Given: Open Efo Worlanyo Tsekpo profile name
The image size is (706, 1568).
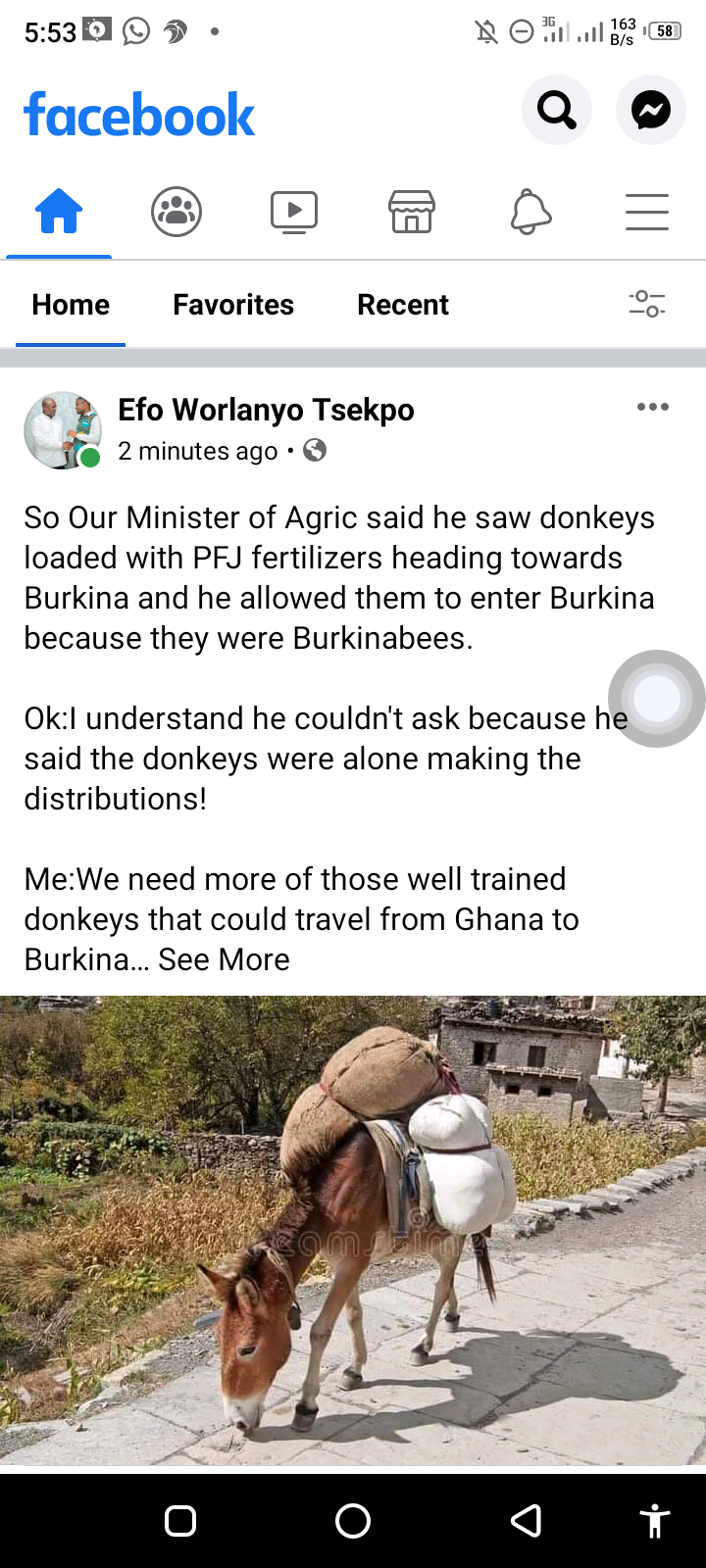Looking at the screenshot, I should point(266,410).
